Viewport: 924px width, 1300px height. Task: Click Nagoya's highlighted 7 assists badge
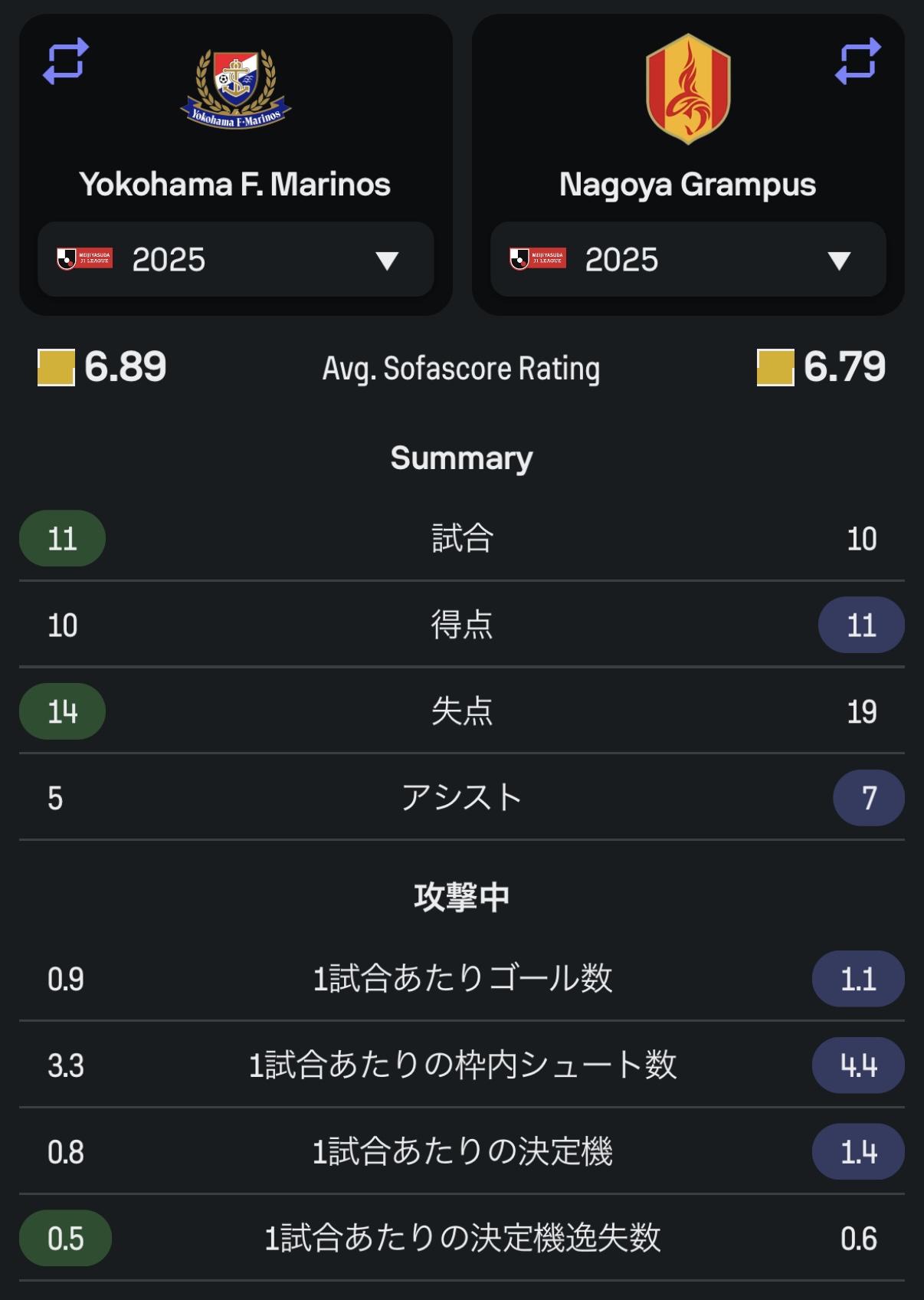tap(869, 799)
